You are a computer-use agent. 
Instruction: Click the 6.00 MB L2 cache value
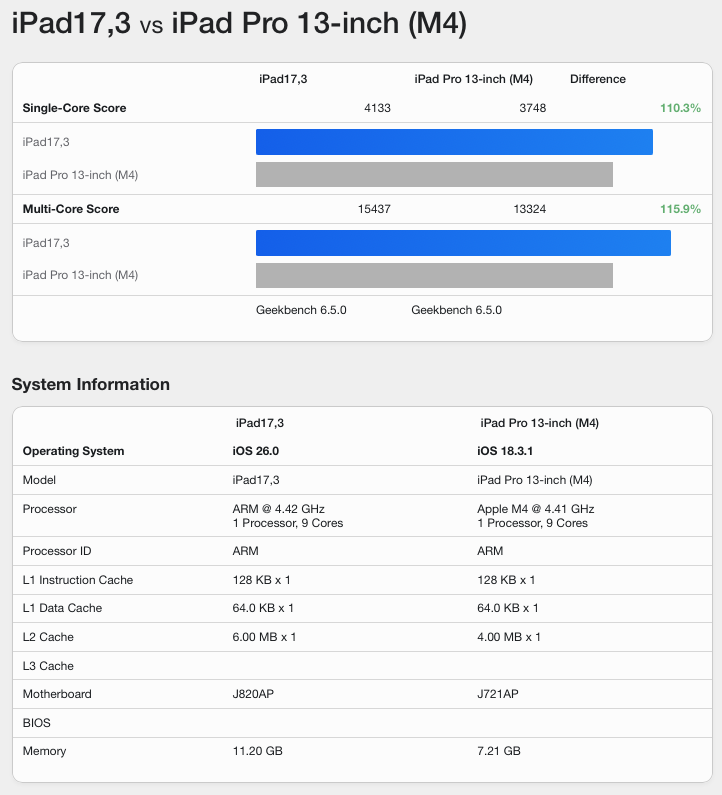pyautogui.click(x=264, y=637)
